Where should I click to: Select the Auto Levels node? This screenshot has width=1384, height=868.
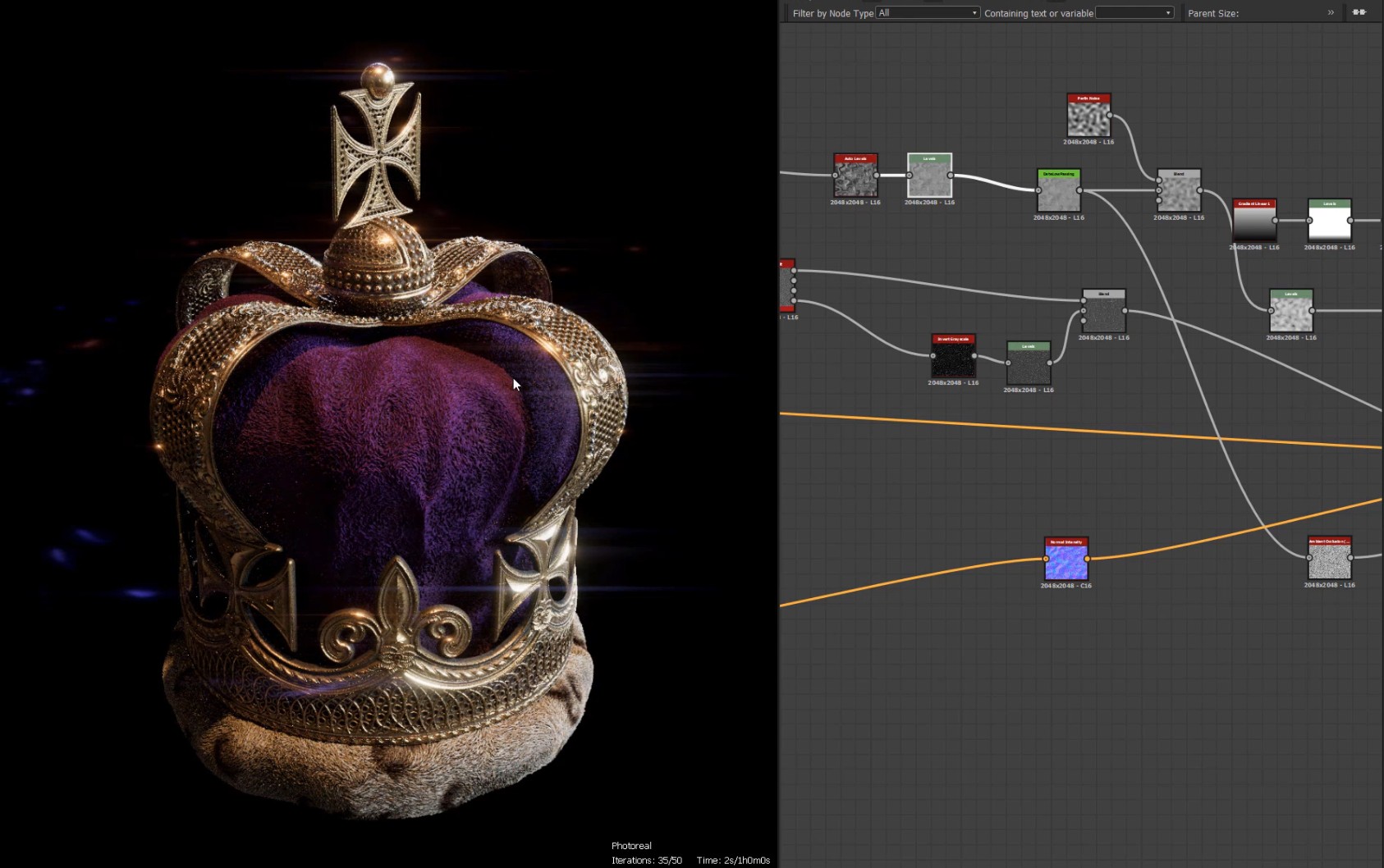855,176
